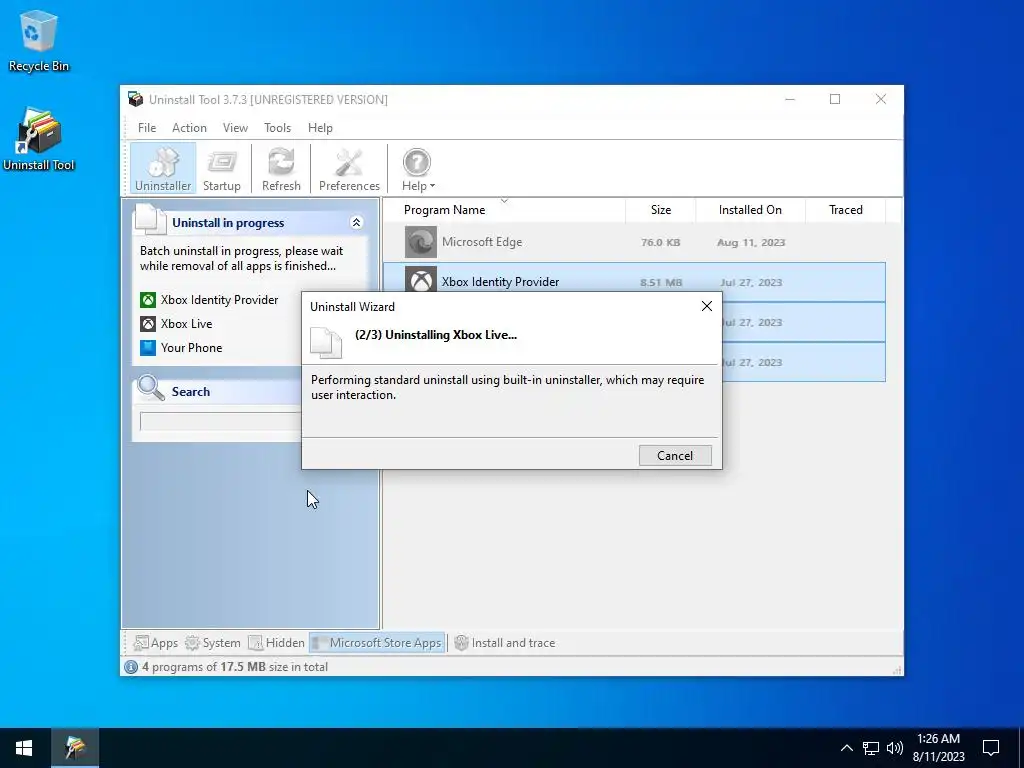Minimize the Uninstall Tool window
Viewport: 1024px width, 768px height.
pos(790,99)
